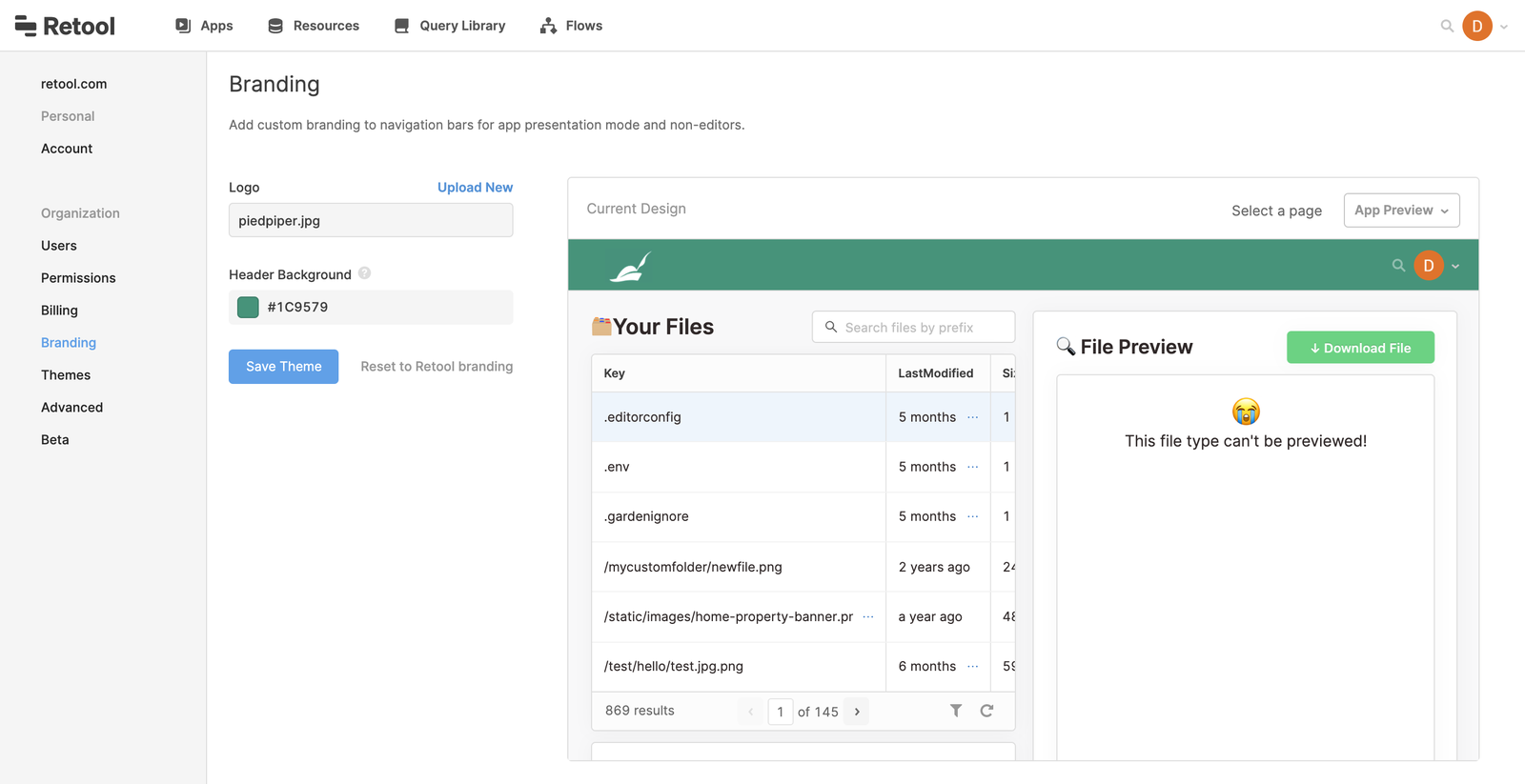The image size is (1525, 784).
Task: Go to Account settings
Action: tap(67, 149)
